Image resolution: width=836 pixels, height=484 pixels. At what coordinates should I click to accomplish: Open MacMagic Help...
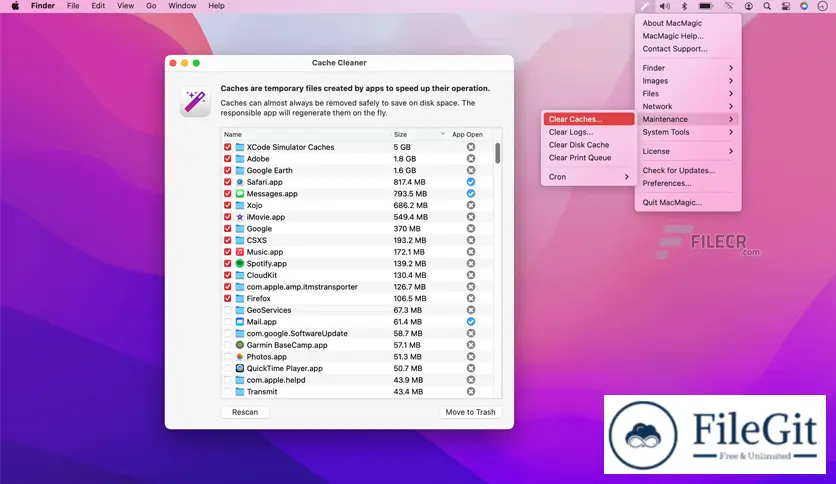coord(688,36)
